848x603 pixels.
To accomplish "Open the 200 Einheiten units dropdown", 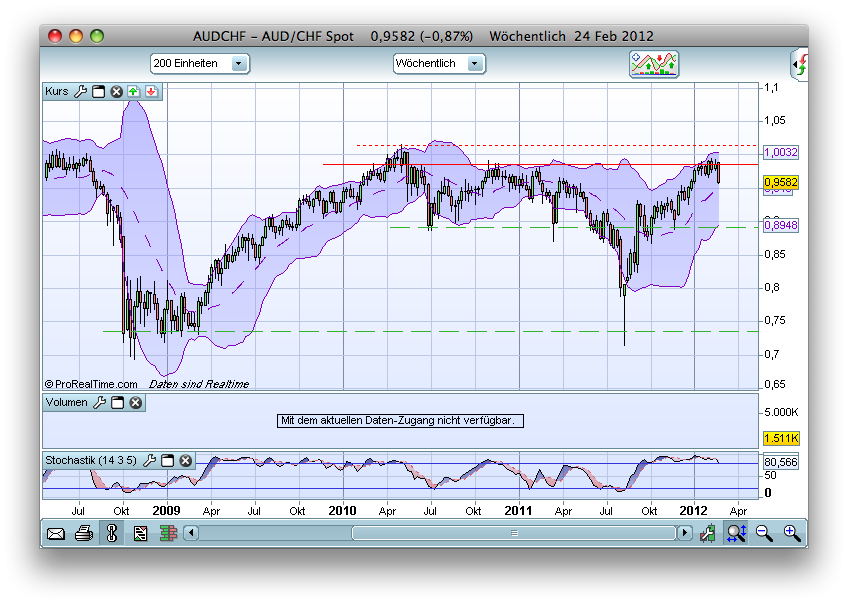I will point(200,63).
